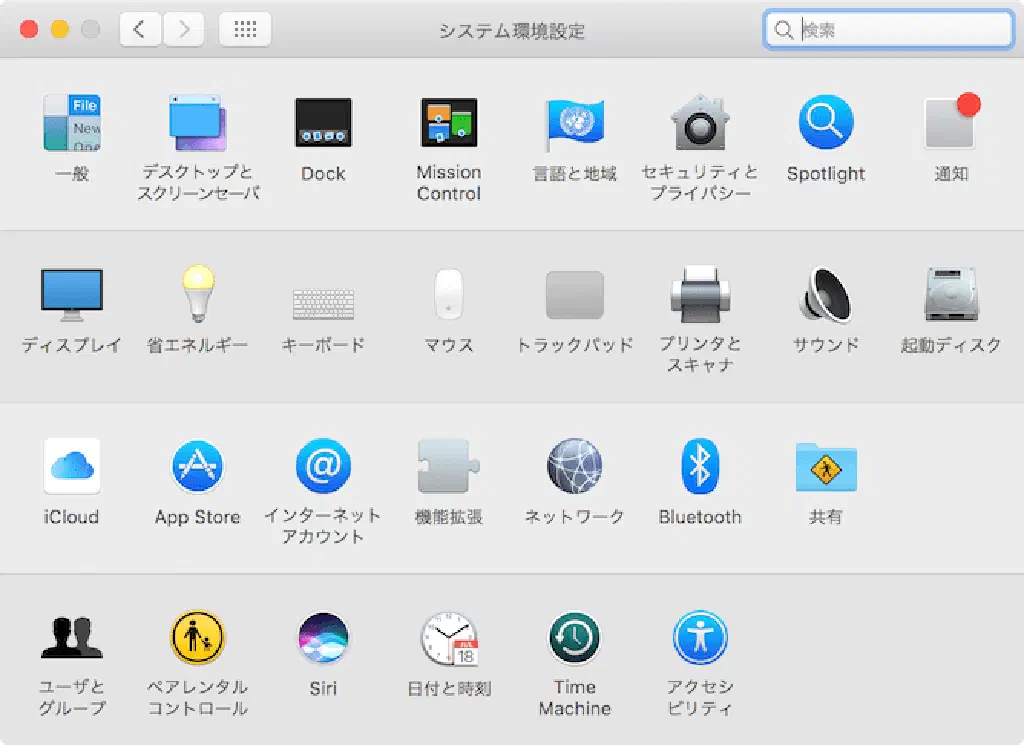Open 通知 (Notifications) preferences
The height and width of the screenshot is (745, 1024).
pyautogui.click(x=951, y=124)
